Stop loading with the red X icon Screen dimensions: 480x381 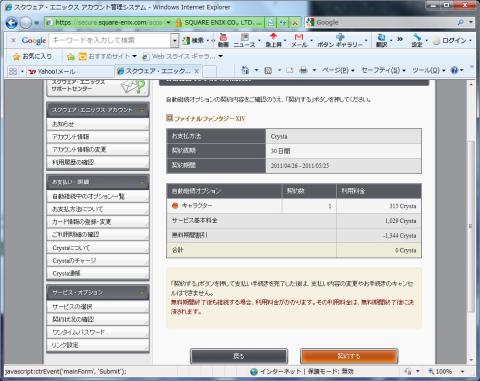[x=295, y=23]
